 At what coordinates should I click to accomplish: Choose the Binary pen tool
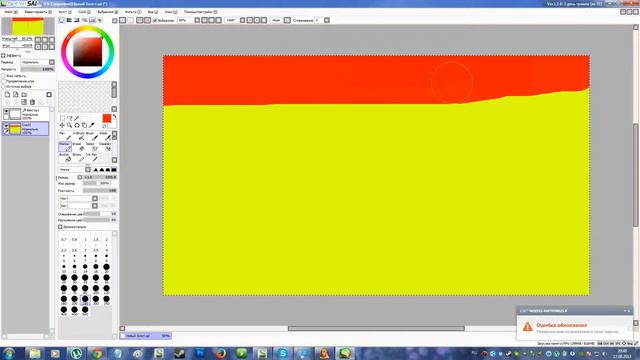pos(78,157)
